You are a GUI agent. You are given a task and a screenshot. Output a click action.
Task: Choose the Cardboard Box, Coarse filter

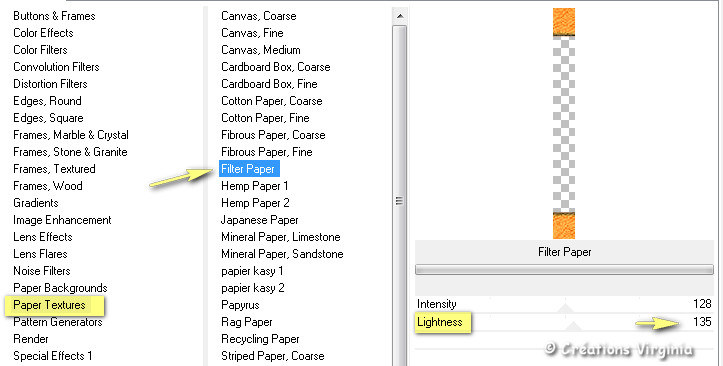276,67
